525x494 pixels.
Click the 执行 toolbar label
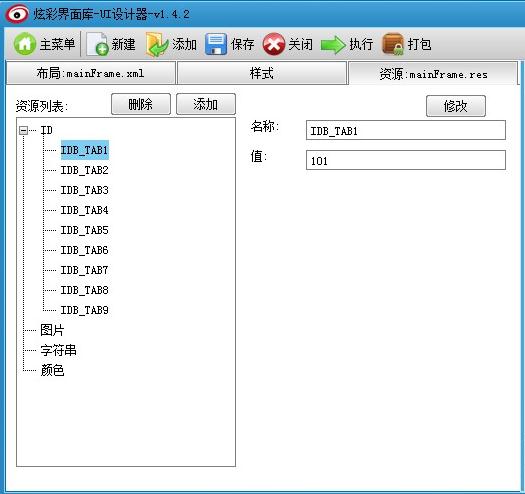(x=361, y=44)
